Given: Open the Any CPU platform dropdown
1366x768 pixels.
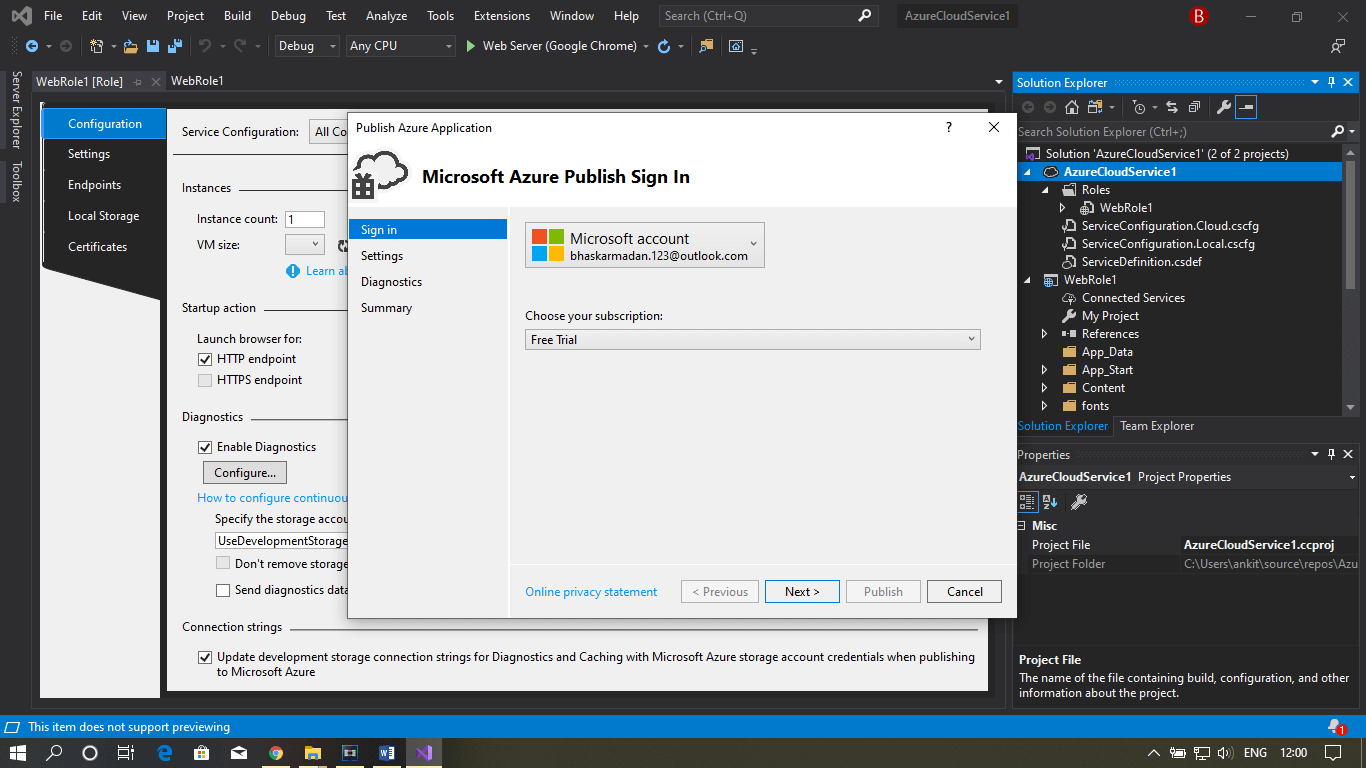Looking at the screenshot, I should tap(400, 46).
